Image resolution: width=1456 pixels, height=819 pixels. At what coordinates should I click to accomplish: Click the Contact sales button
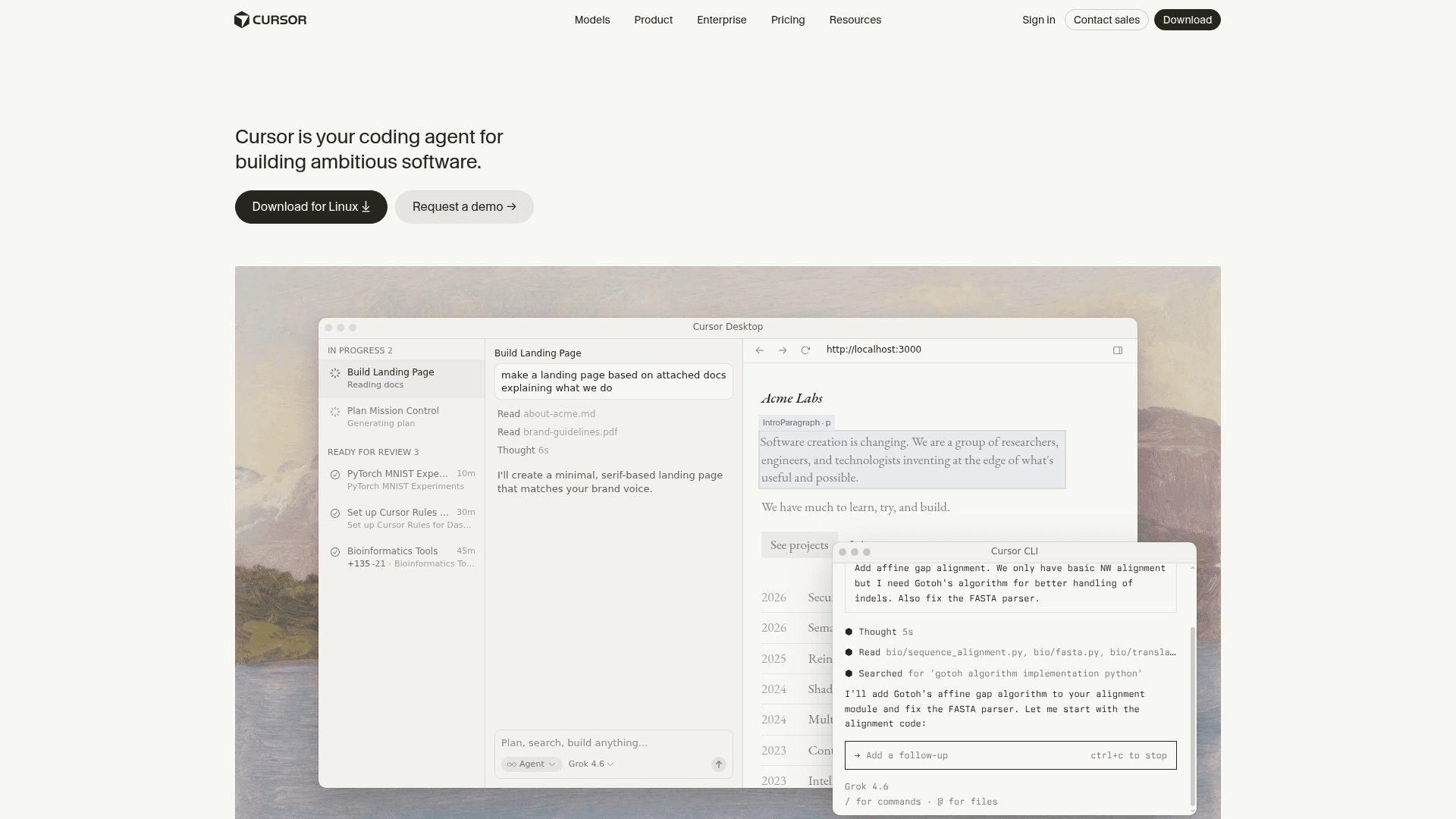tap(1106, 20)
